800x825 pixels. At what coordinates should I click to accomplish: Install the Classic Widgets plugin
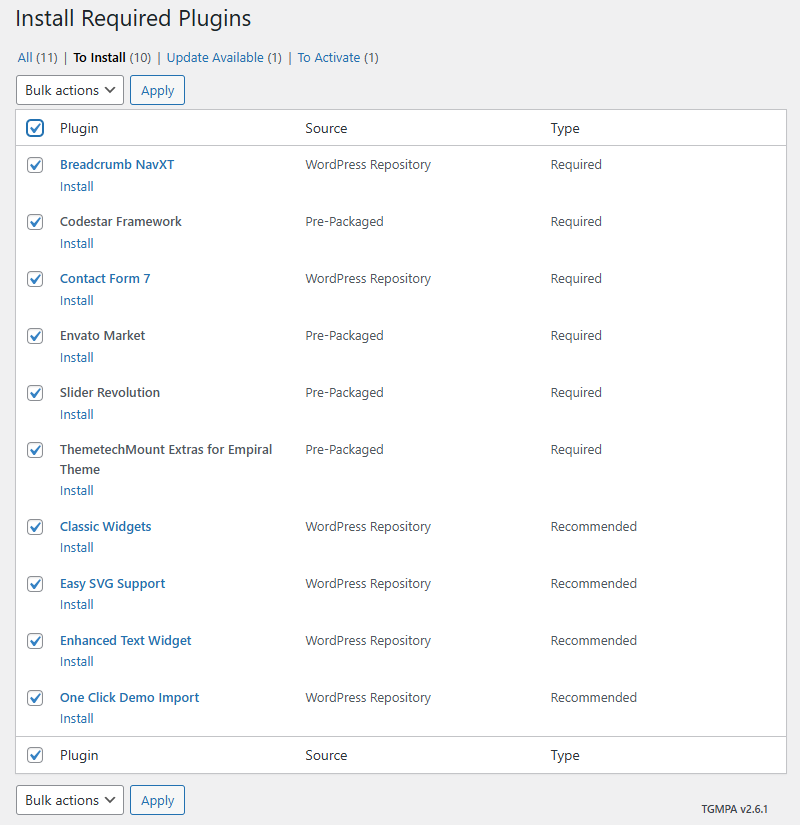coord(77,547)
